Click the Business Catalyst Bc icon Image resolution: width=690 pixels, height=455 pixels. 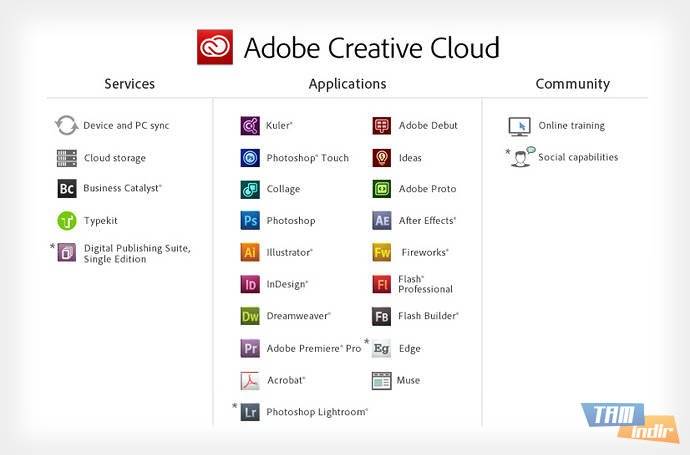coord(67,188)
